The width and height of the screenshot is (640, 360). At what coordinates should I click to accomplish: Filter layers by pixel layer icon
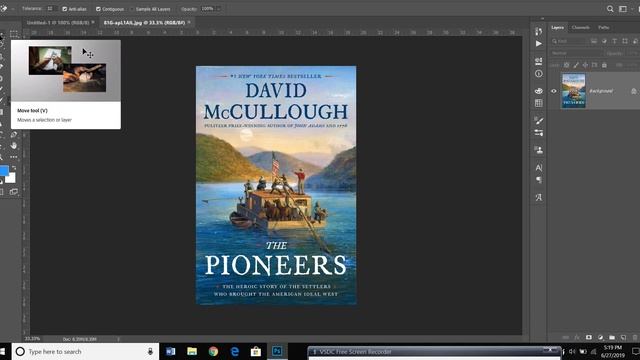point(594,41)
